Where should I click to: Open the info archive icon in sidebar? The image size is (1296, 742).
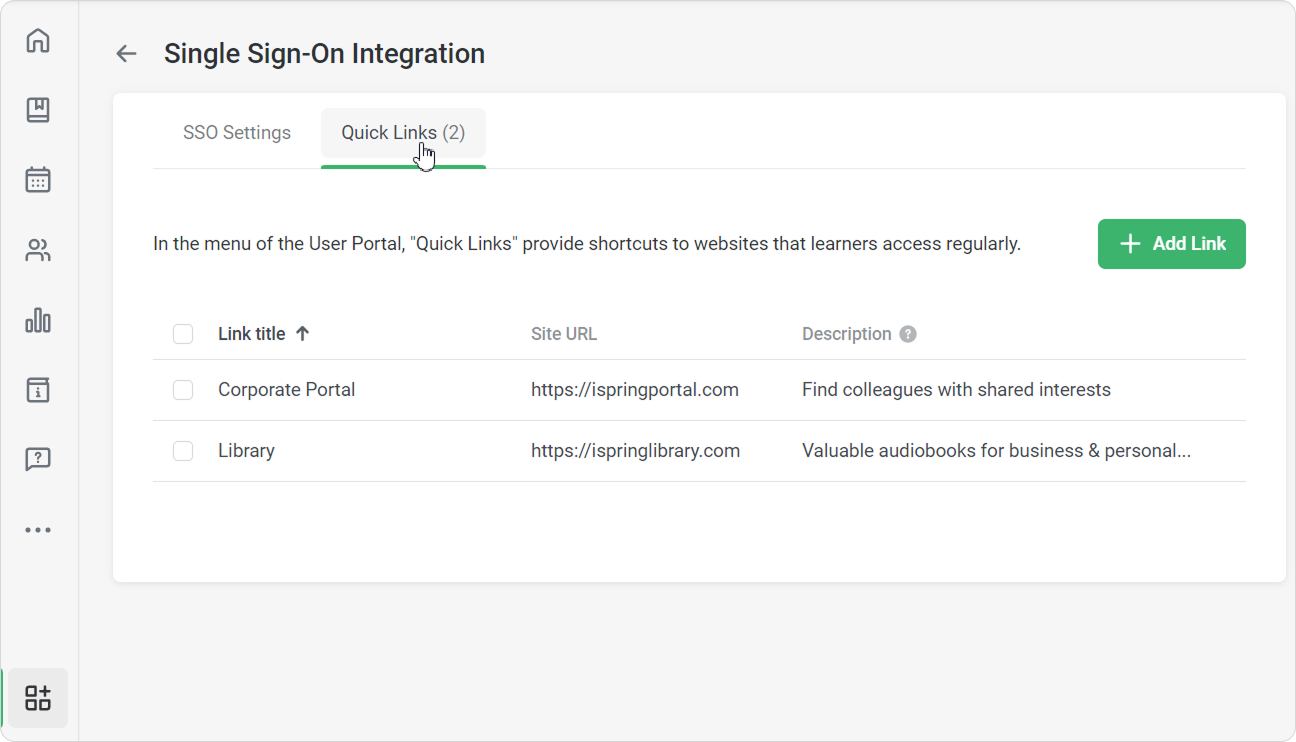coord(38,390)
